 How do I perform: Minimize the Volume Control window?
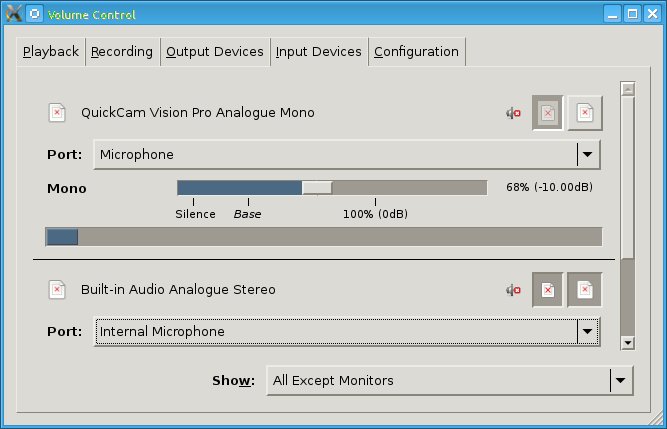[612, 15]
